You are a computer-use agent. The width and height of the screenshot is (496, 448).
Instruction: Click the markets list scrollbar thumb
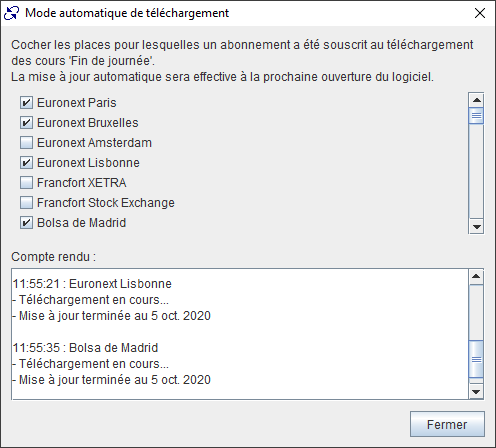[x=476, y=116]
